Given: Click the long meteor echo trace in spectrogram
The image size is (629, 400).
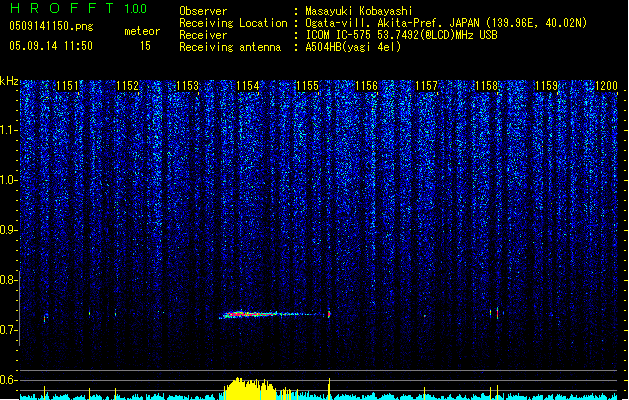Looking at the screenshot, I should pos(273,315).
